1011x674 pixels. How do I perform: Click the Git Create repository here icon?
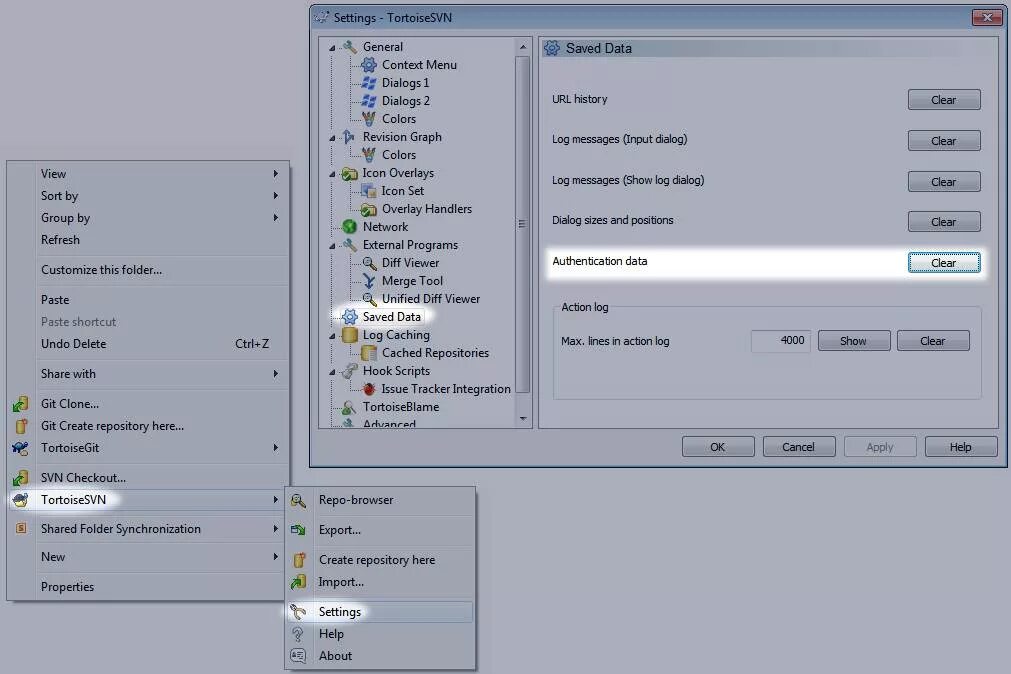point(21,426)
